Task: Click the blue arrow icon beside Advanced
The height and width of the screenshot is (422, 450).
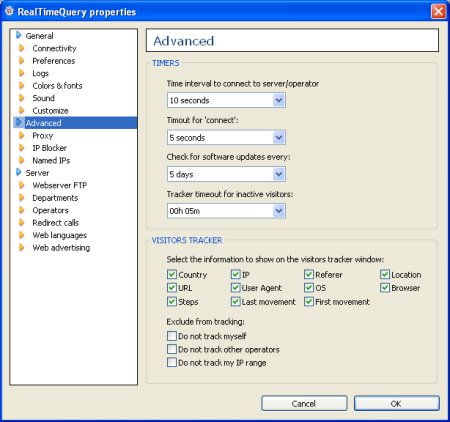Action: tap(19, 122)
